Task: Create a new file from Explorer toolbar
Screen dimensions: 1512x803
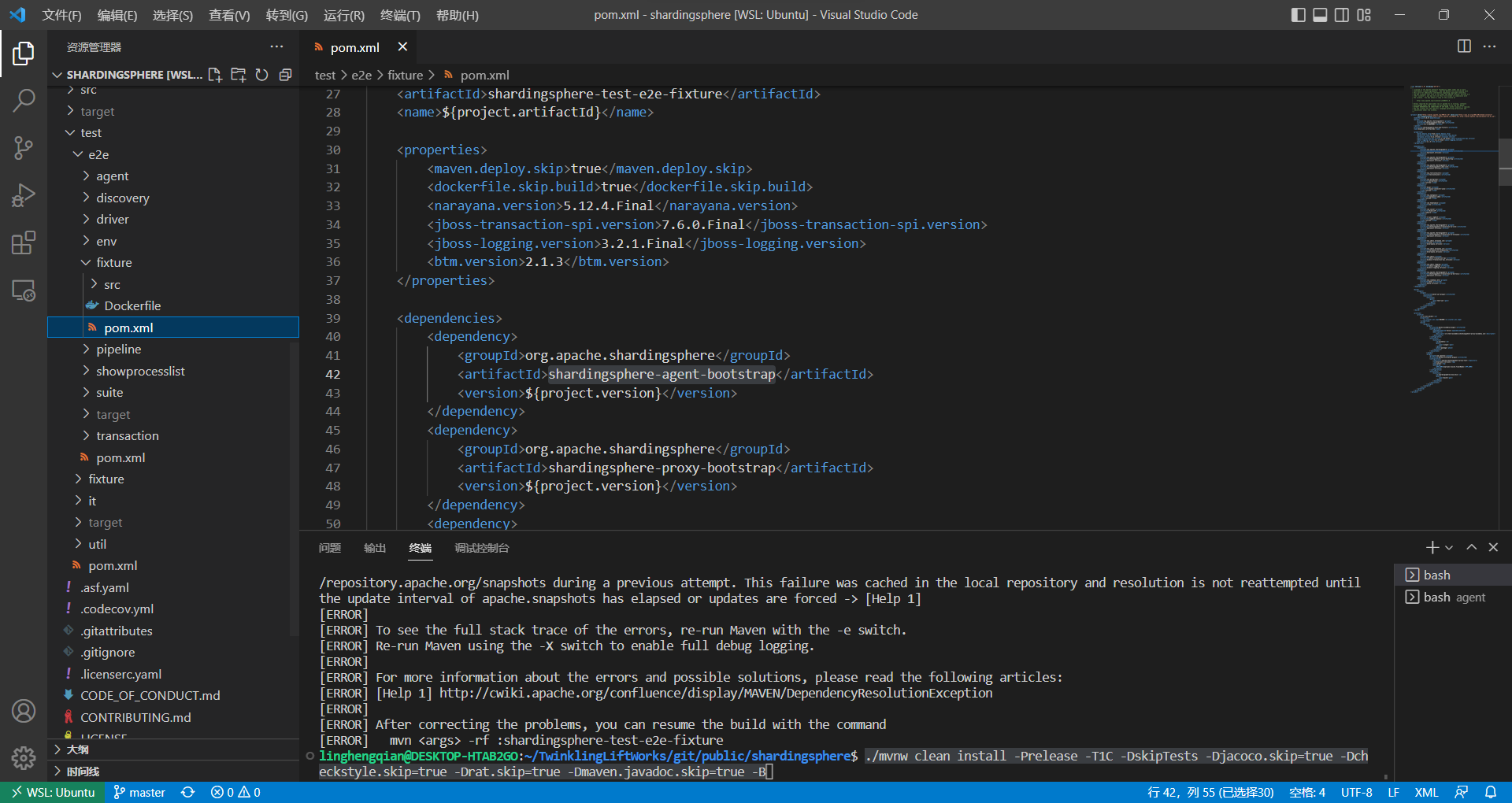Action: pyautogui.click(x=215, y=75)
